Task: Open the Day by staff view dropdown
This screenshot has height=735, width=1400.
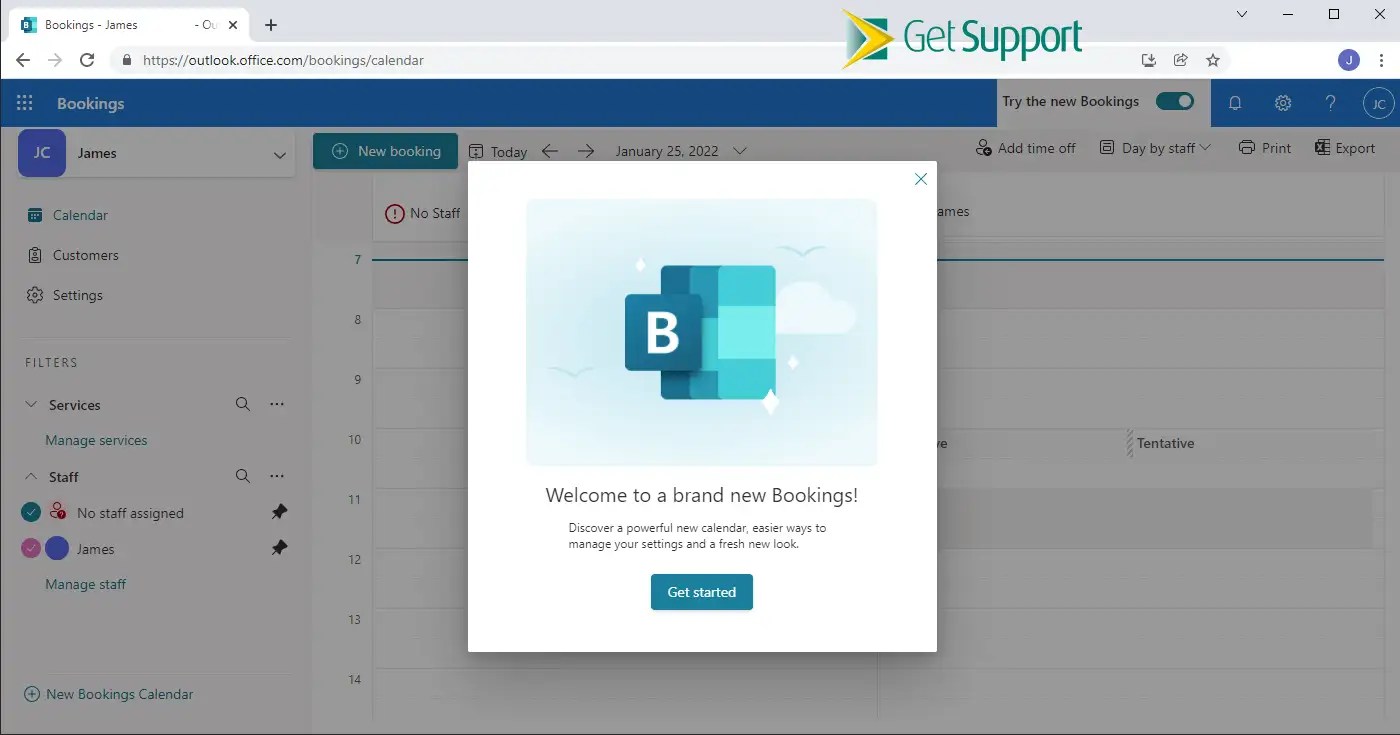Action: (x=1155, y=148)
